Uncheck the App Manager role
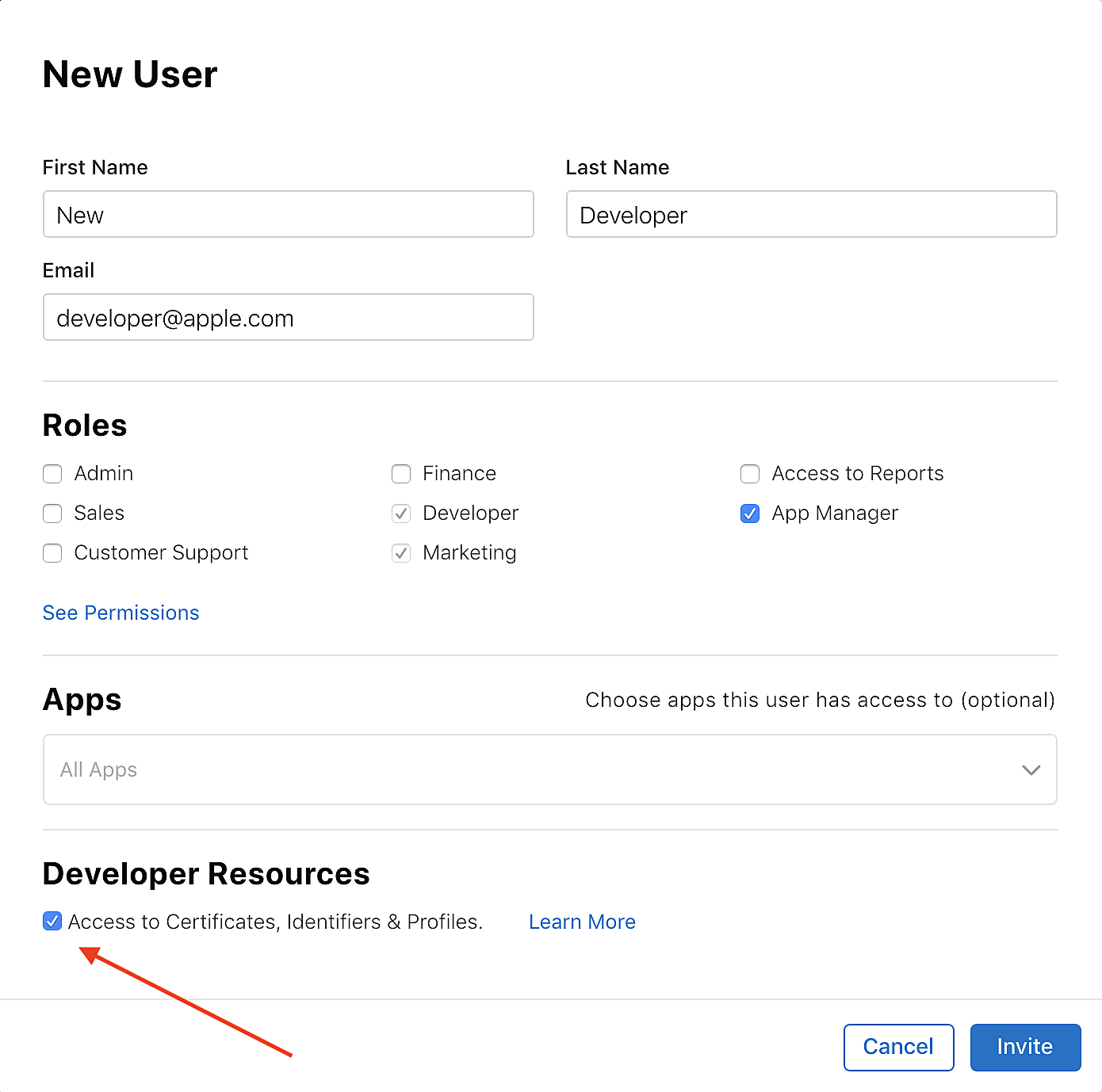1102x1092 pixels. (750, 514)
